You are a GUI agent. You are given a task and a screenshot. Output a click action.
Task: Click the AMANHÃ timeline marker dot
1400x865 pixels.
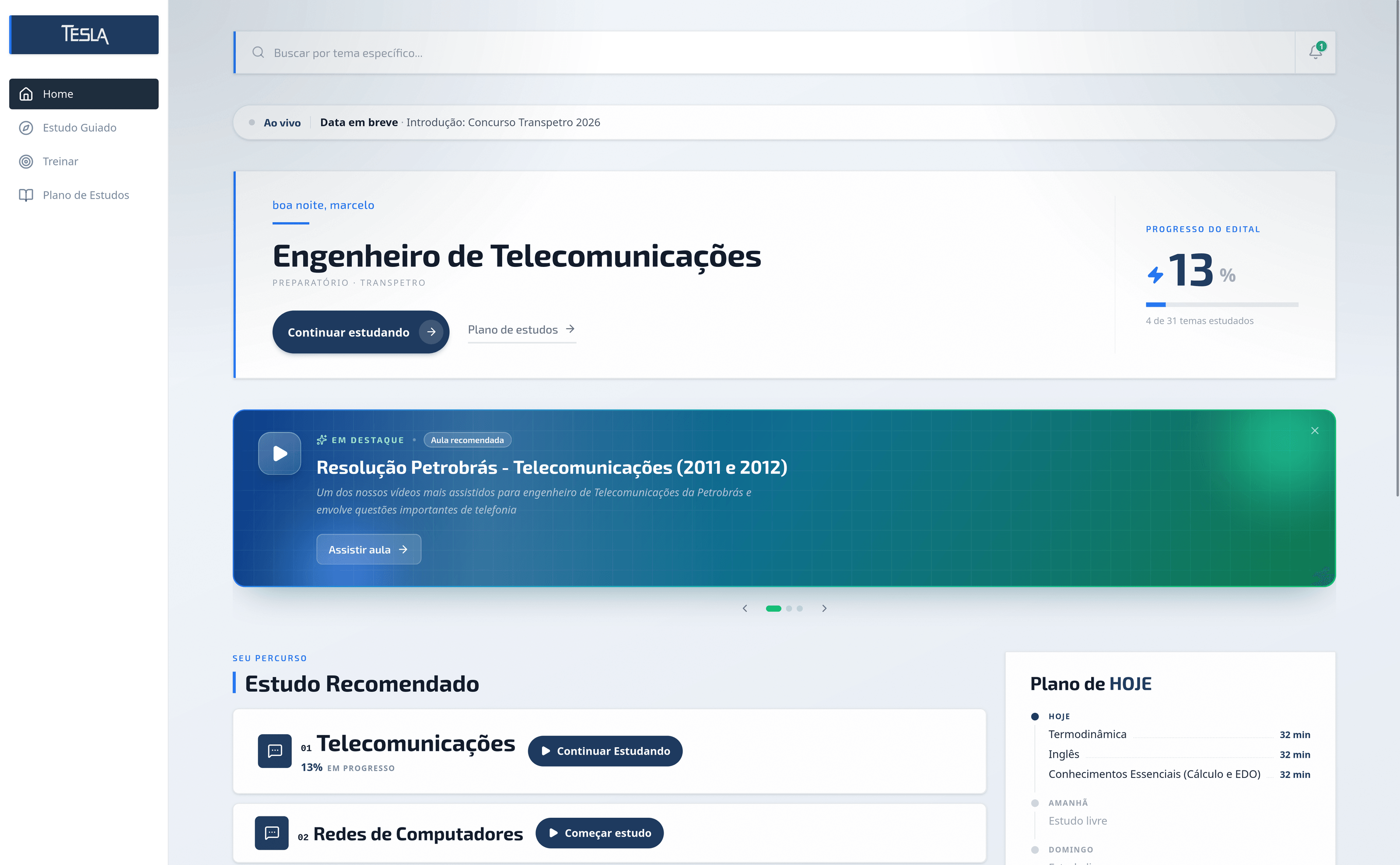coord(1035,803)
